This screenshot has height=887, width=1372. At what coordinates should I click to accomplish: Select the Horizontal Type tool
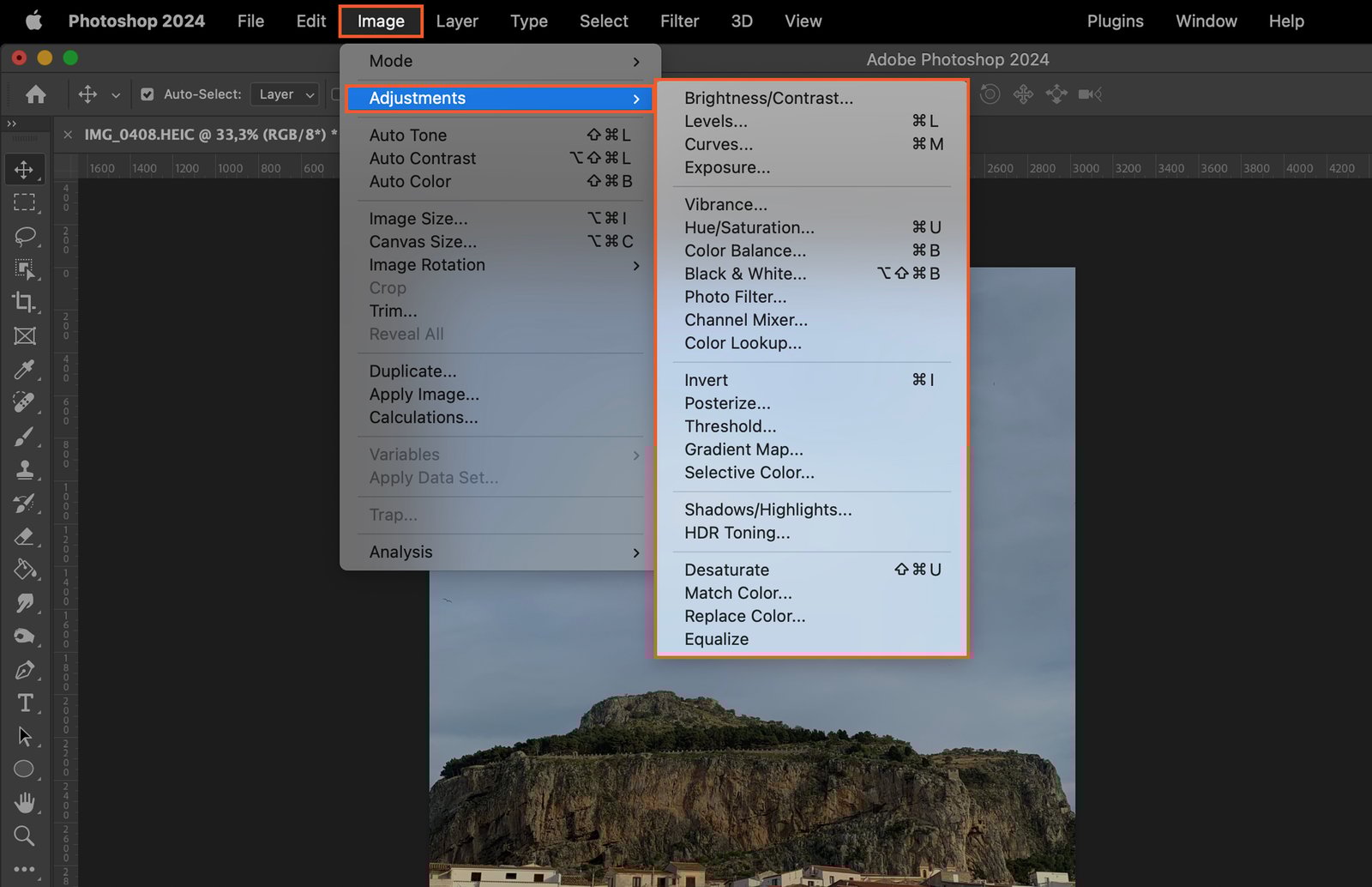coord(24,703)
